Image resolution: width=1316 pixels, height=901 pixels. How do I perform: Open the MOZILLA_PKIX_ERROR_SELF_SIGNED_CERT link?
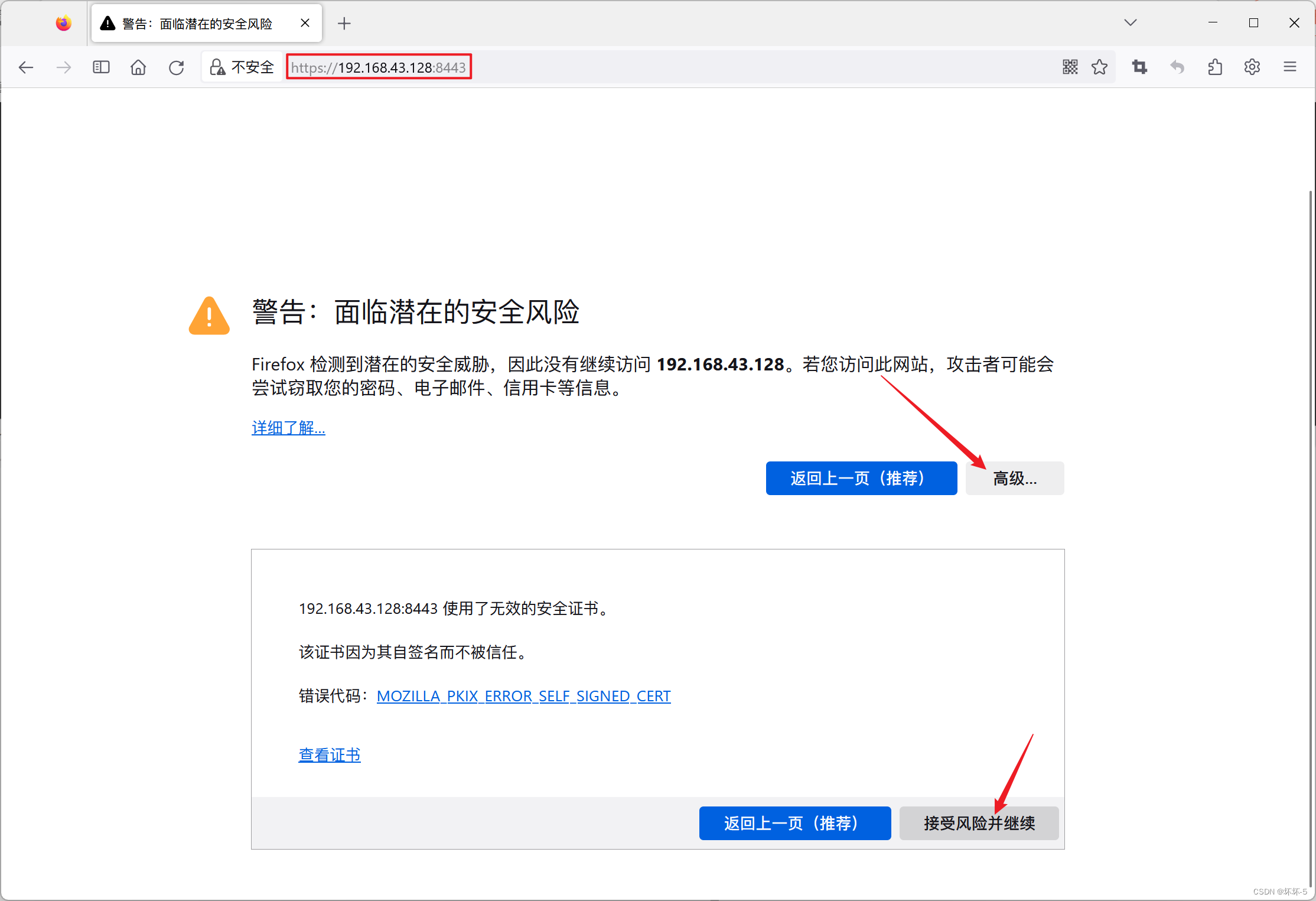[x=523, y=696]
